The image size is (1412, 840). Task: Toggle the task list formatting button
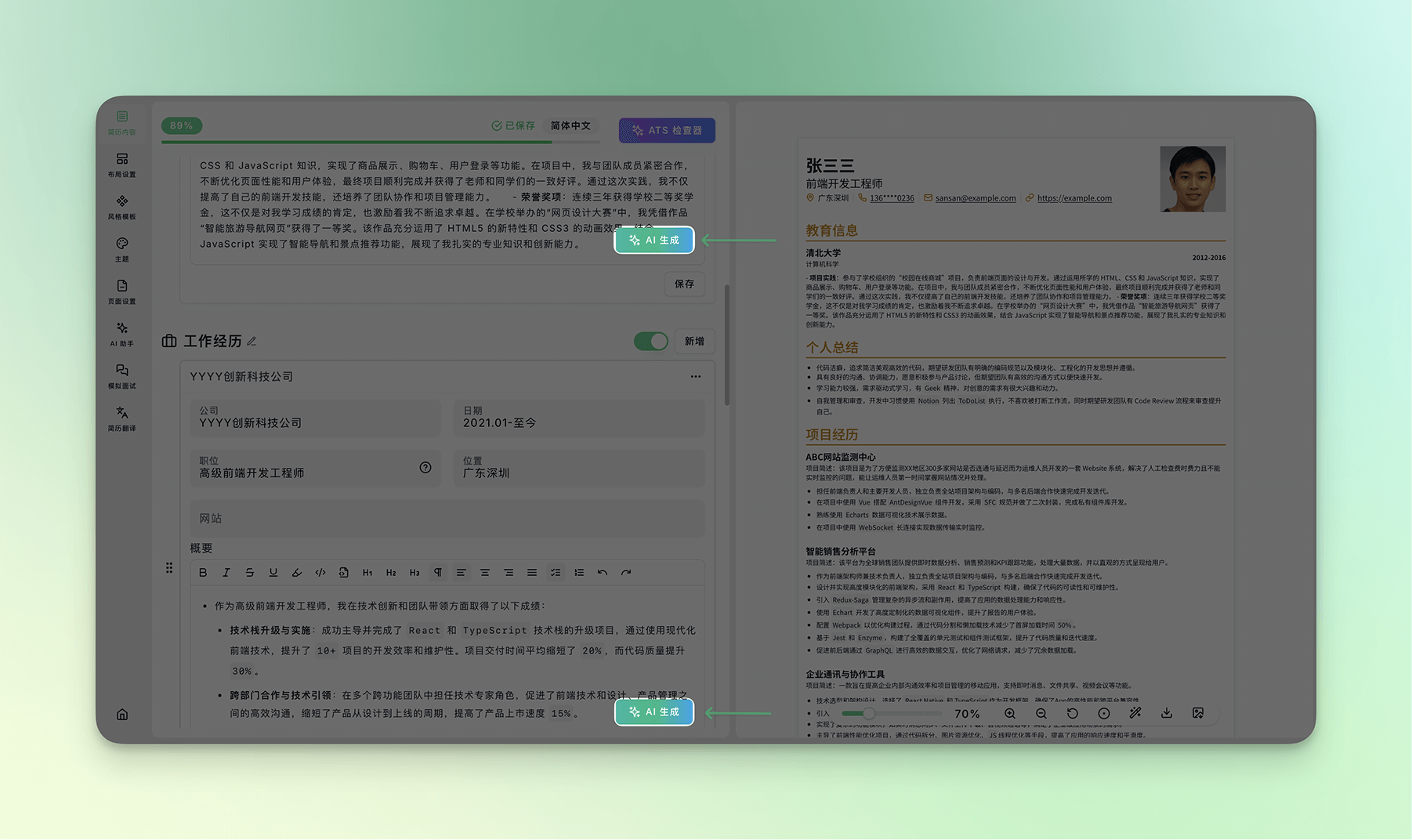556,573
